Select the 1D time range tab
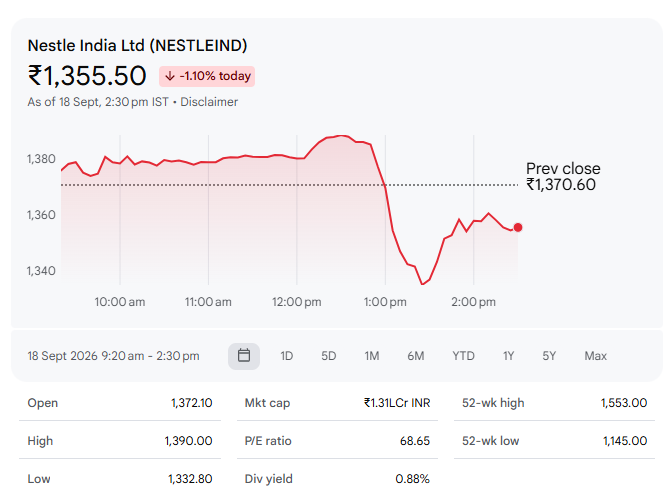Screen dimensions: 667x497 click(287, 356)
